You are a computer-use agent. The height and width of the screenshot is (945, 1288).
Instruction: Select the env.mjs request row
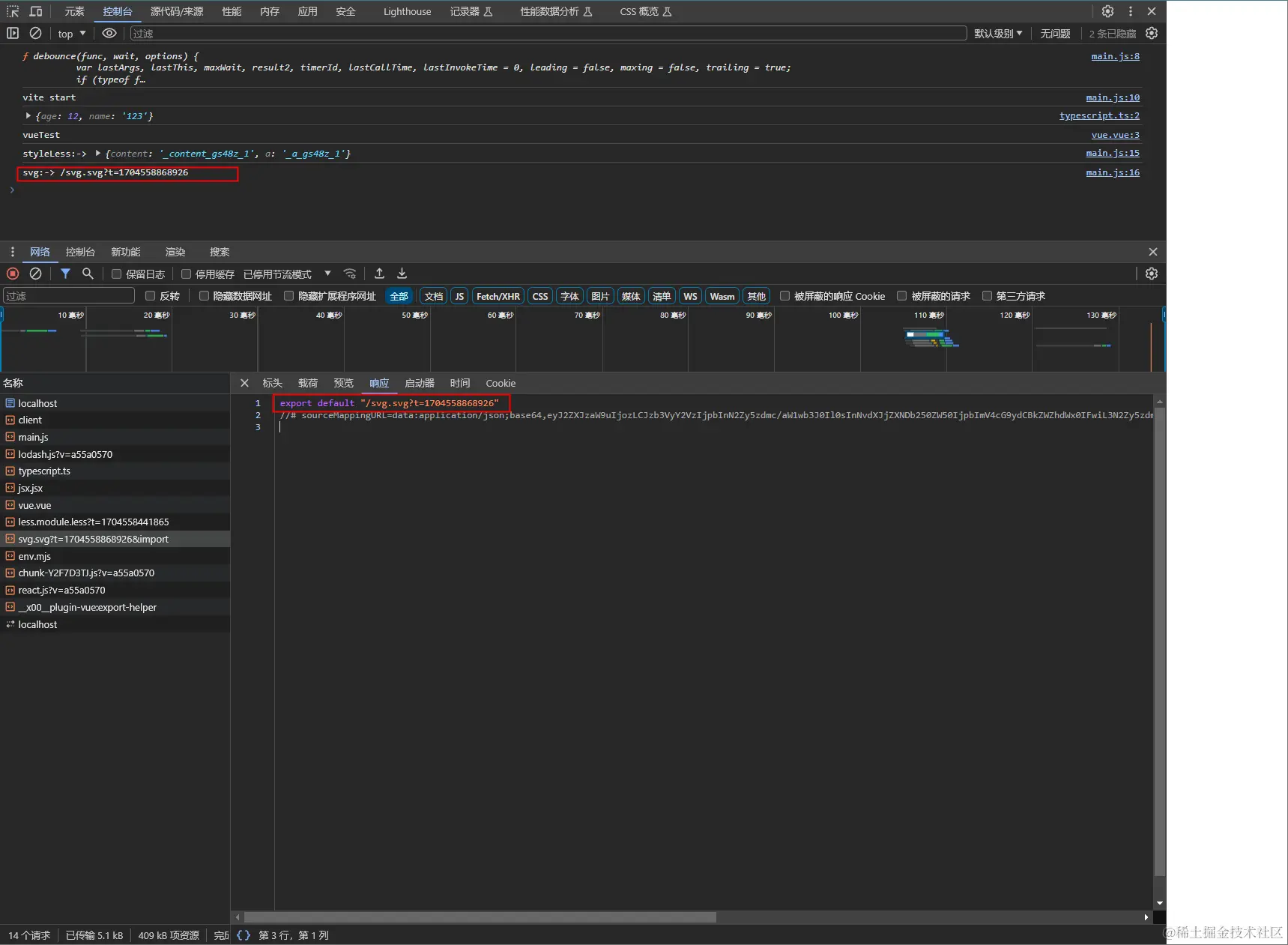point(115,556)
